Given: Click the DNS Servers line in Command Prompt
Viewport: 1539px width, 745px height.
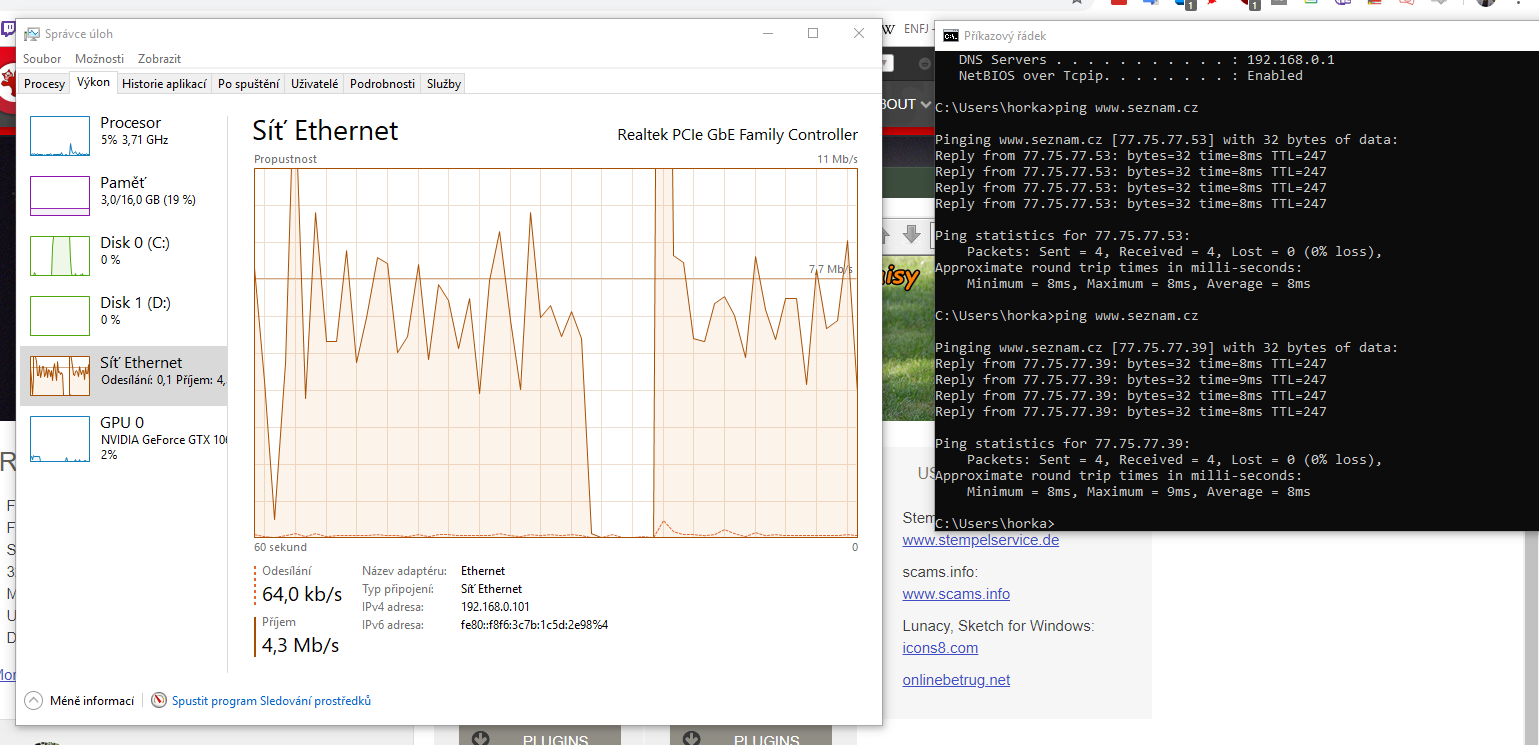Looking at the screenshot, I should (1146, 60).
